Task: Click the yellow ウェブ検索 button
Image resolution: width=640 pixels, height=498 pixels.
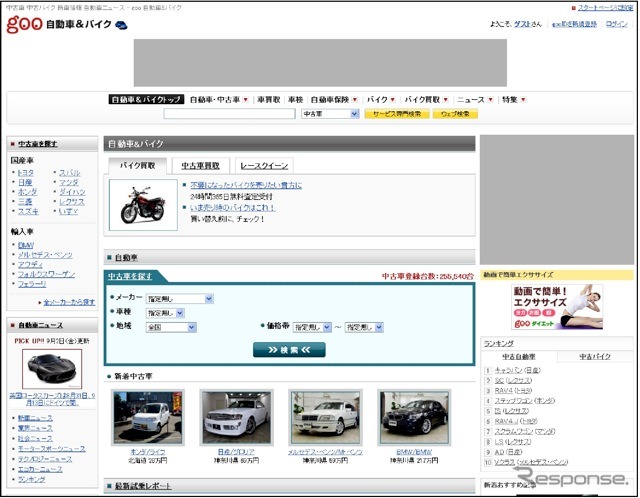Action: [x=455, y=114]
